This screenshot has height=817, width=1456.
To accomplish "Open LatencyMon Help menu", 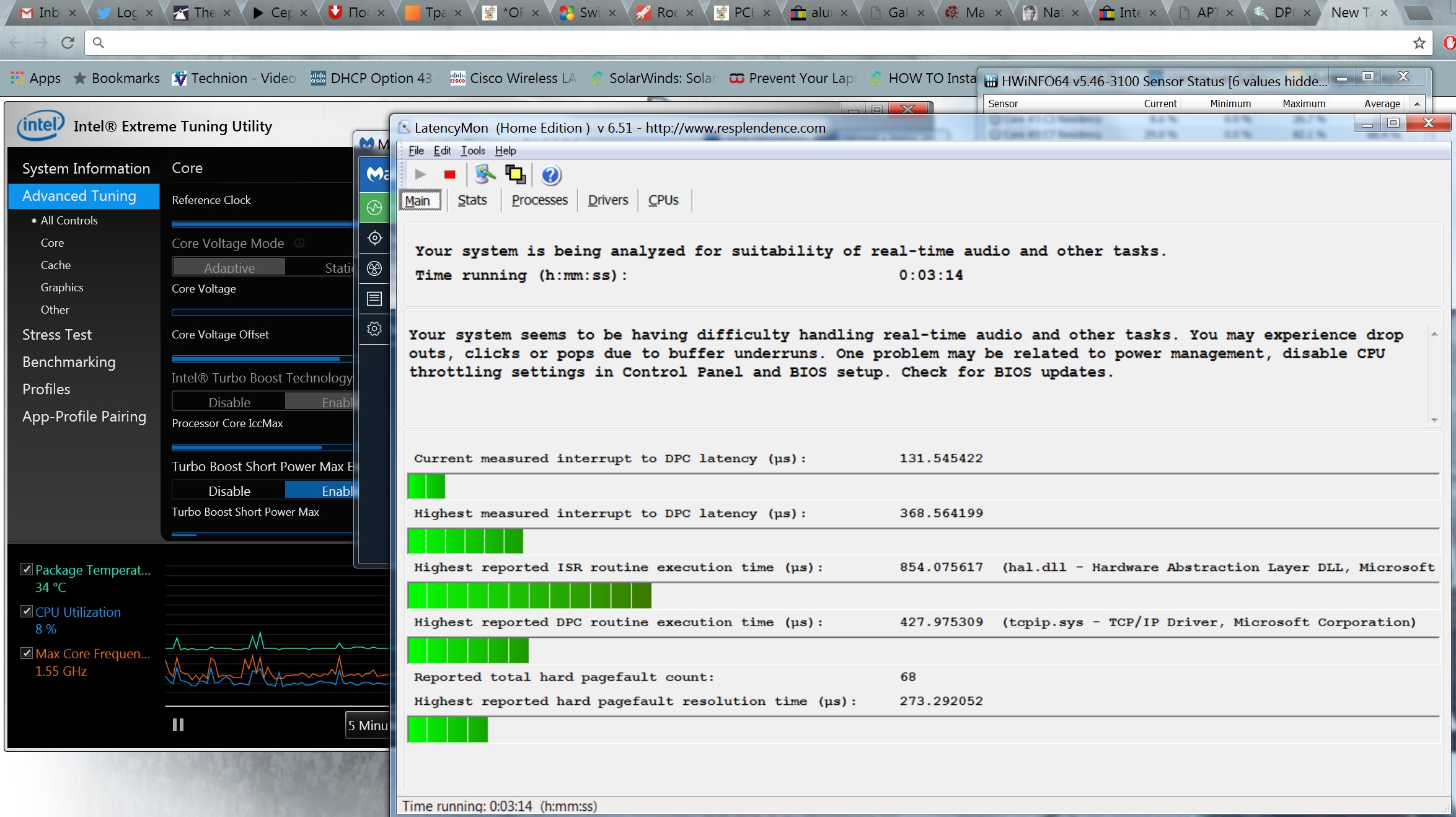I will tap(505, 151).
